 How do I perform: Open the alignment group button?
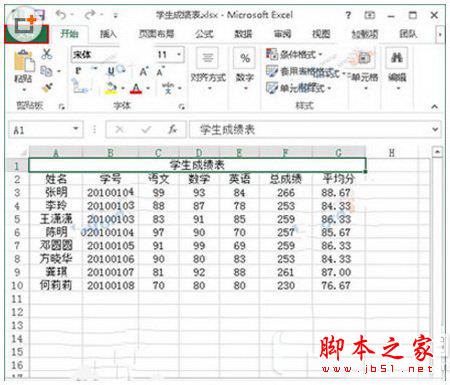tap(208, 69)
